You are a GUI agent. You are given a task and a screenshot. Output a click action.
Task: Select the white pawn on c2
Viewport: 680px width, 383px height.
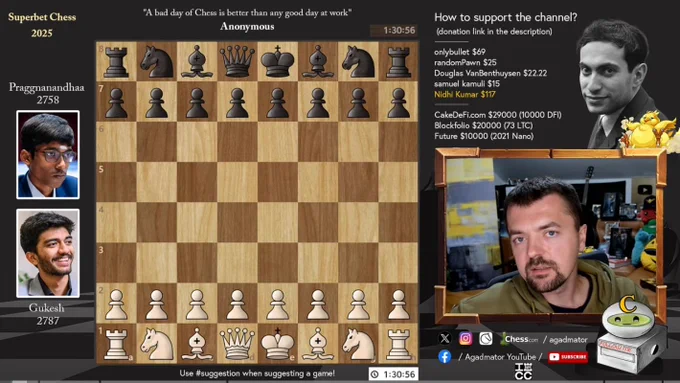click(x=197, y=304)
